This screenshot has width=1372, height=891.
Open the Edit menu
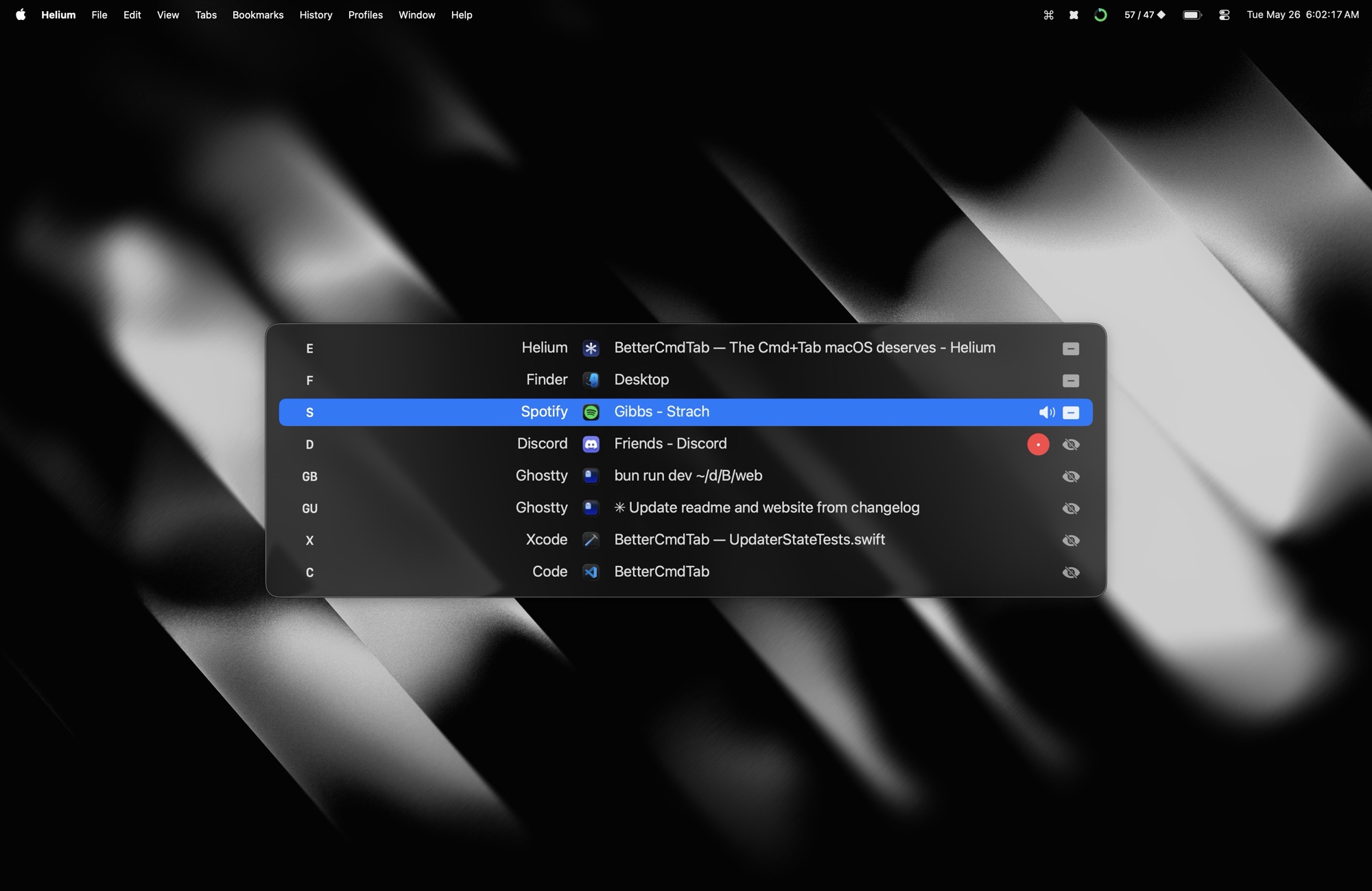(132, 14)
